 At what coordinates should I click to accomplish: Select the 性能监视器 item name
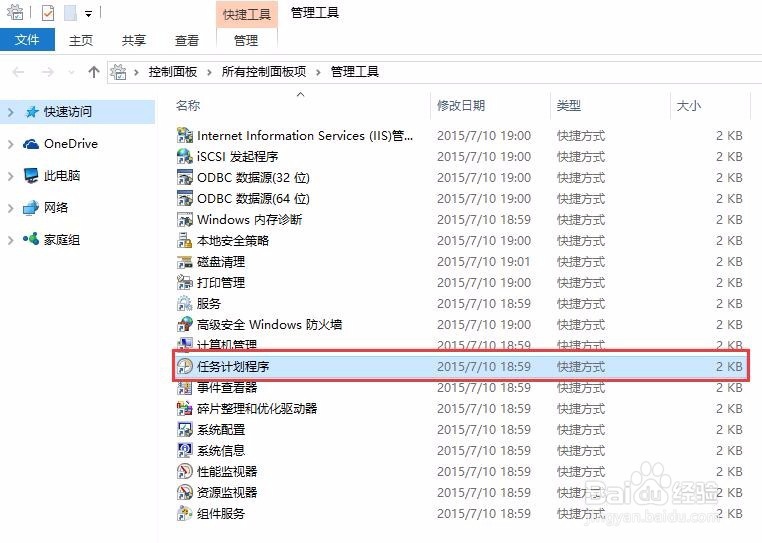227,472
